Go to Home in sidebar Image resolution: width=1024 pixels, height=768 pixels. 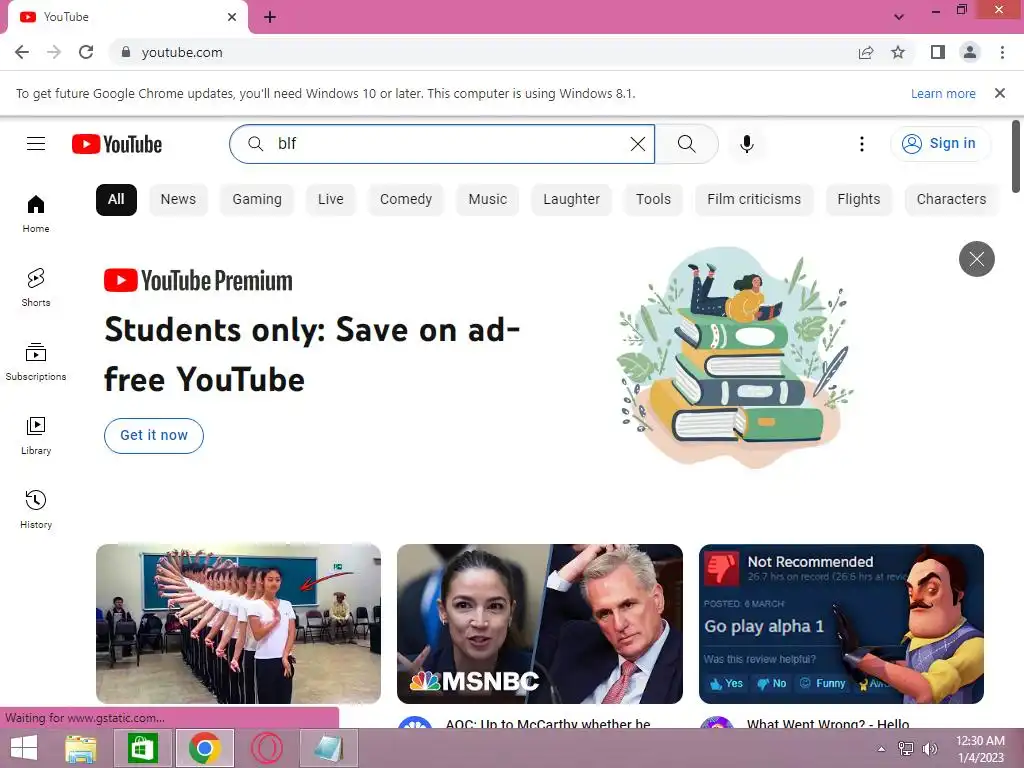(36, 214)
